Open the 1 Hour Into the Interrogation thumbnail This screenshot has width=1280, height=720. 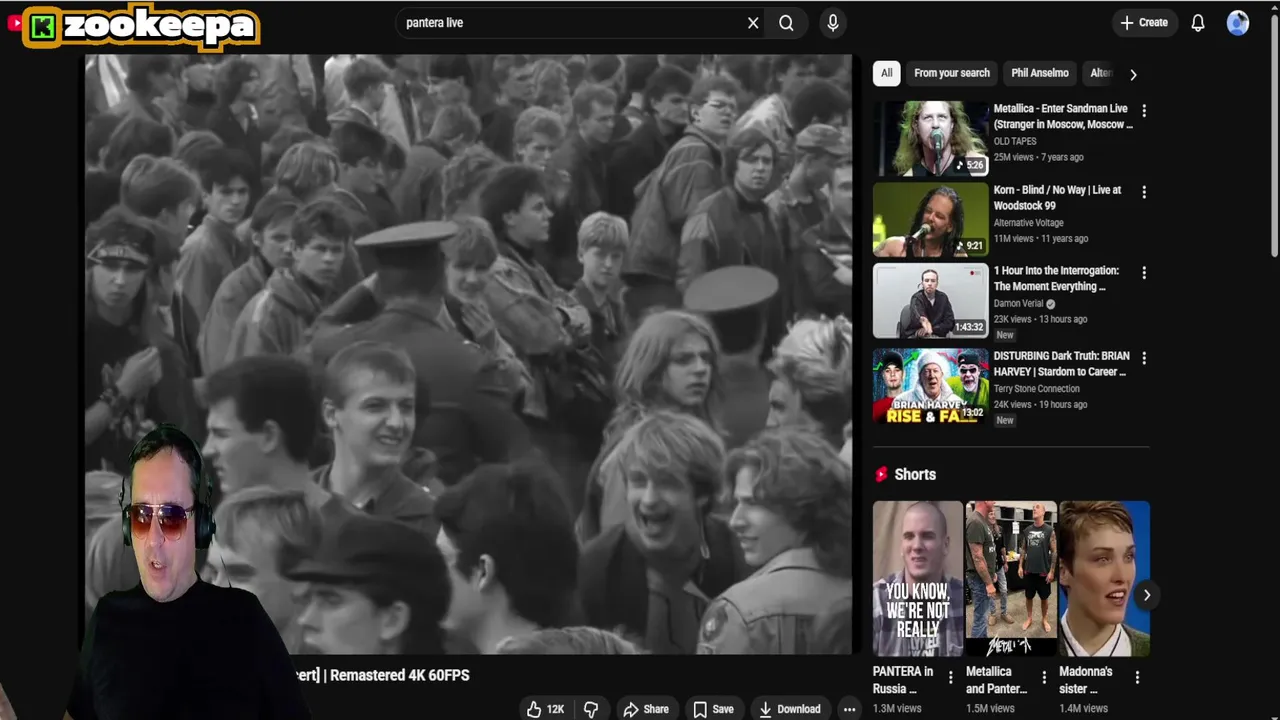(x=930, y=300)
